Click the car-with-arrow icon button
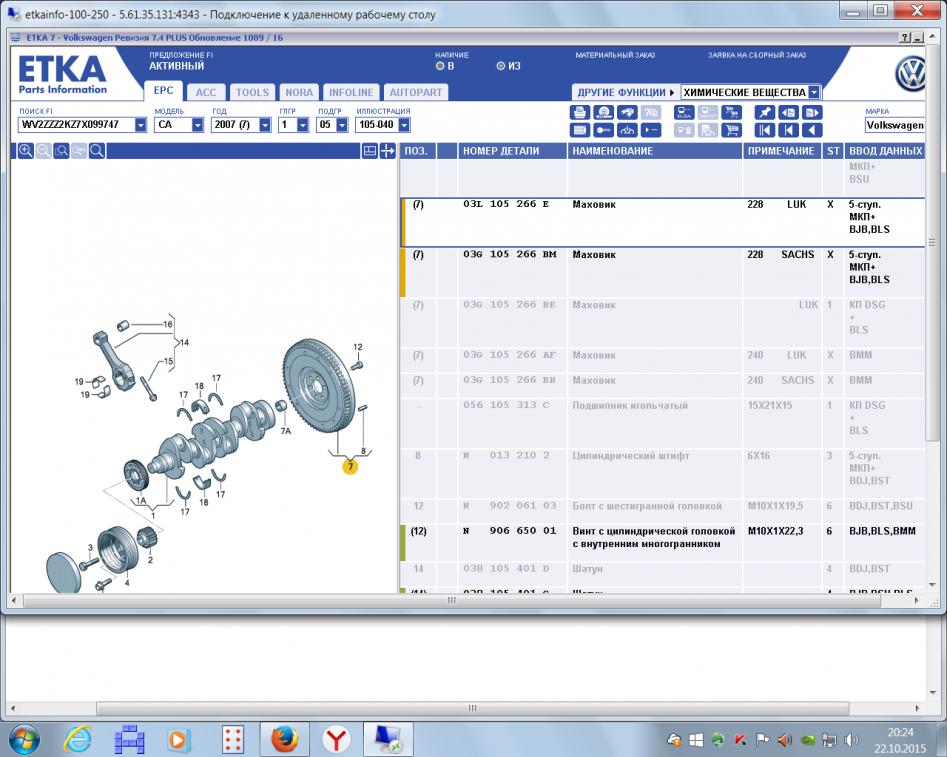Screen dimensions: 947x757 [627, 130]
